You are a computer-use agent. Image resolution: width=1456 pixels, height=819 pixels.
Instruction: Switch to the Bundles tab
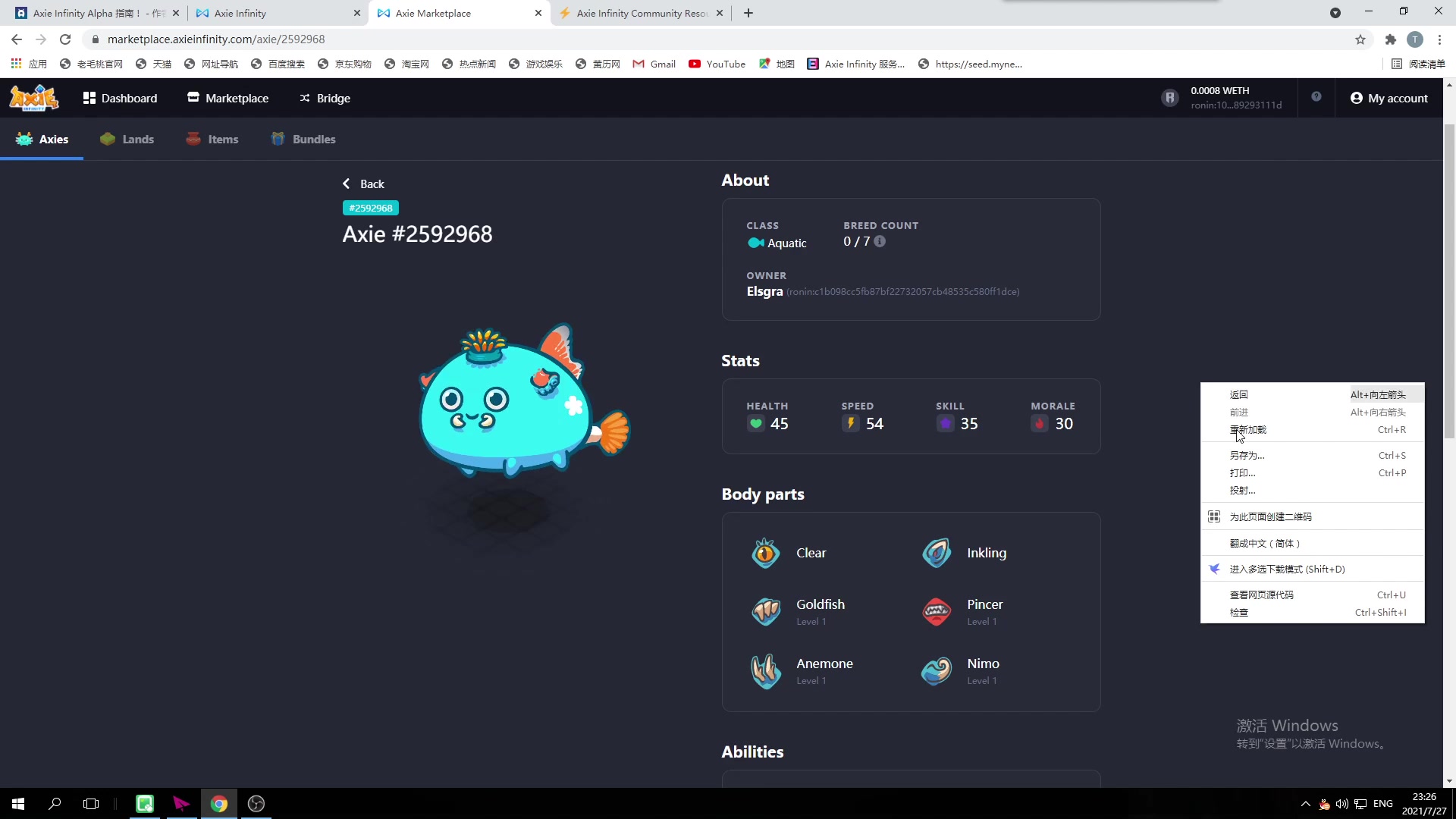tap(303, 139)
